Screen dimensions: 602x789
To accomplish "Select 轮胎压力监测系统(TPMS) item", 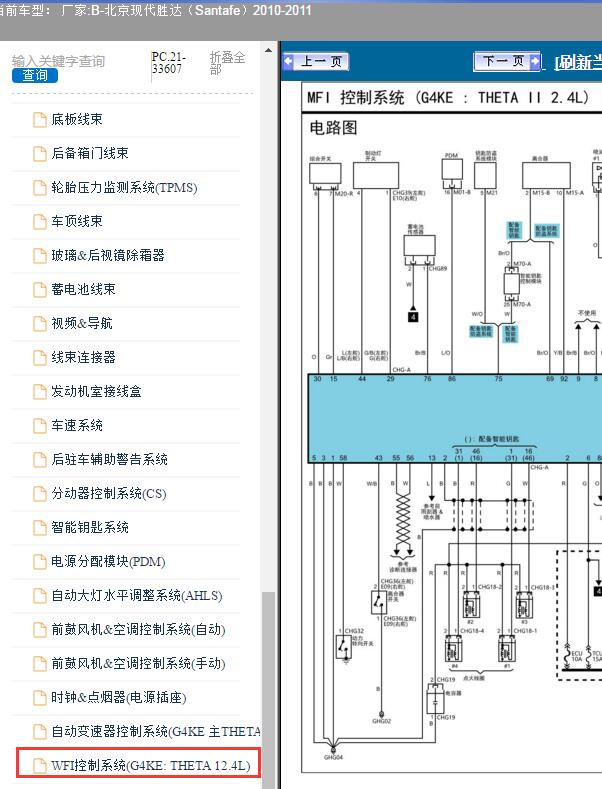I will (124, 187).
